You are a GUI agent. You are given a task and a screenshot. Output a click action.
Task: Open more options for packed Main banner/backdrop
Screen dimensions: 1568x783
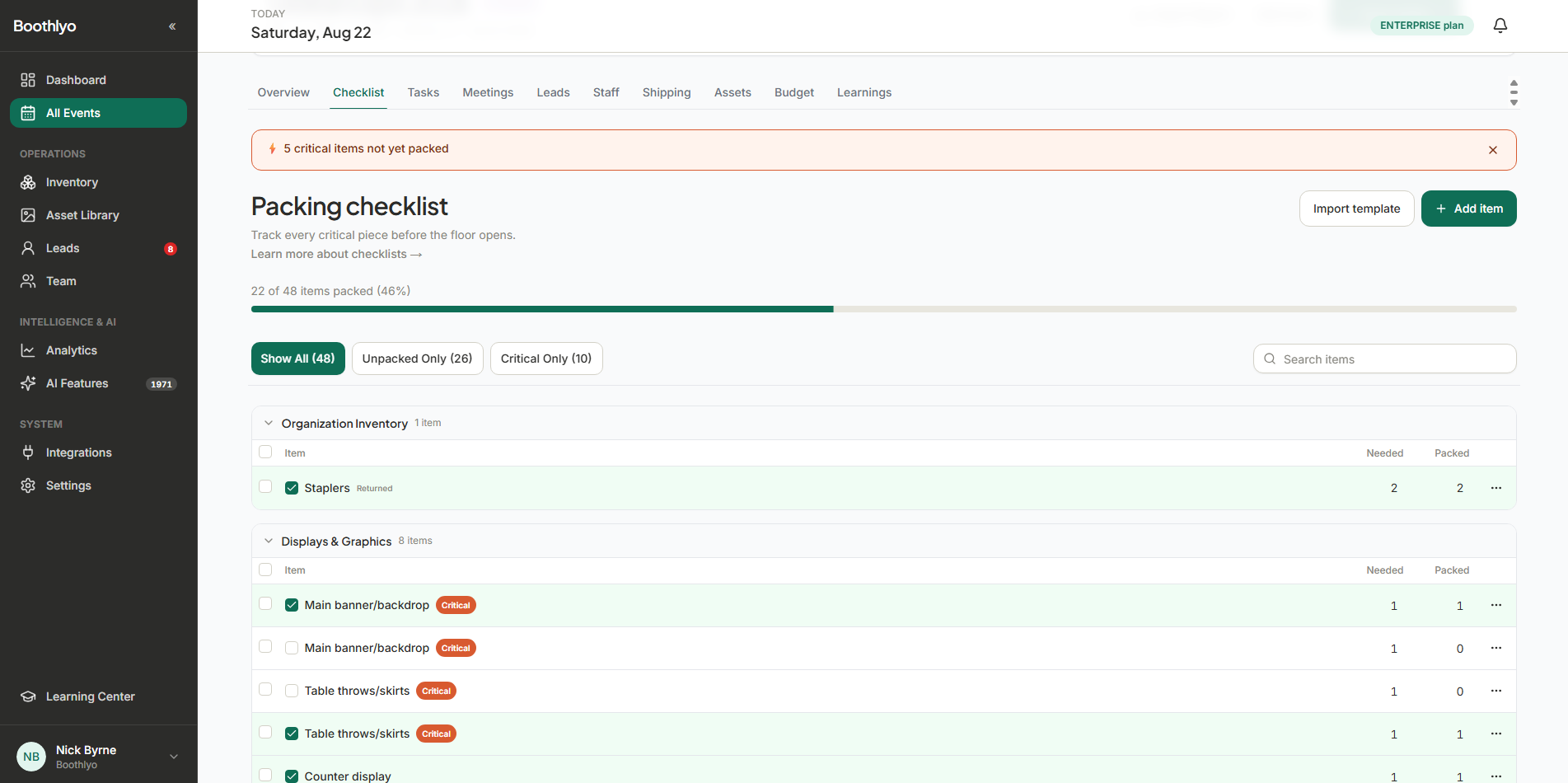1496,605
